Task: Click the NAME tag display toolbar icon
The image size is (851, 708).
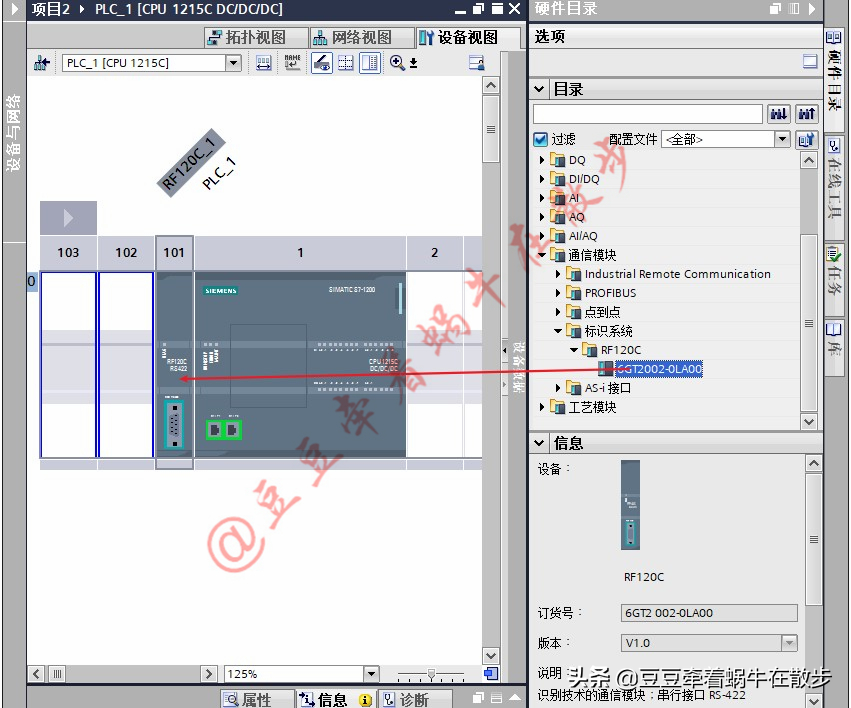Action: pos(293,63)
